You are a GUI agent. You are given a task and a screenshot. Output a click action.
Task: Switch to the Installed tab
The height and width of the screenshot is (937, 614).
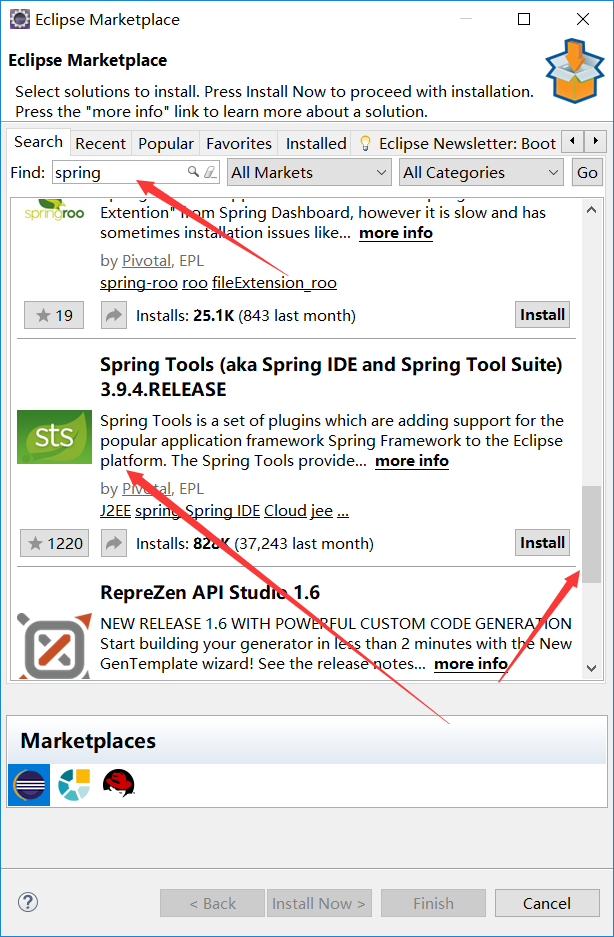(316, 143)
